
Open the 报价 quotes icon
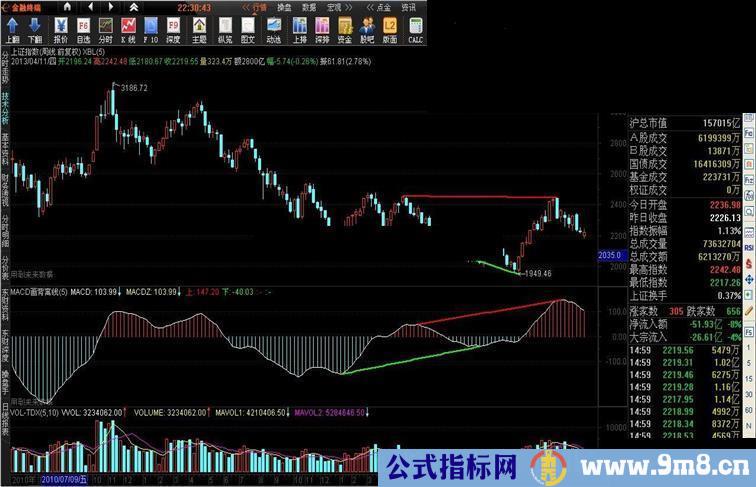[x=61, y=30]
